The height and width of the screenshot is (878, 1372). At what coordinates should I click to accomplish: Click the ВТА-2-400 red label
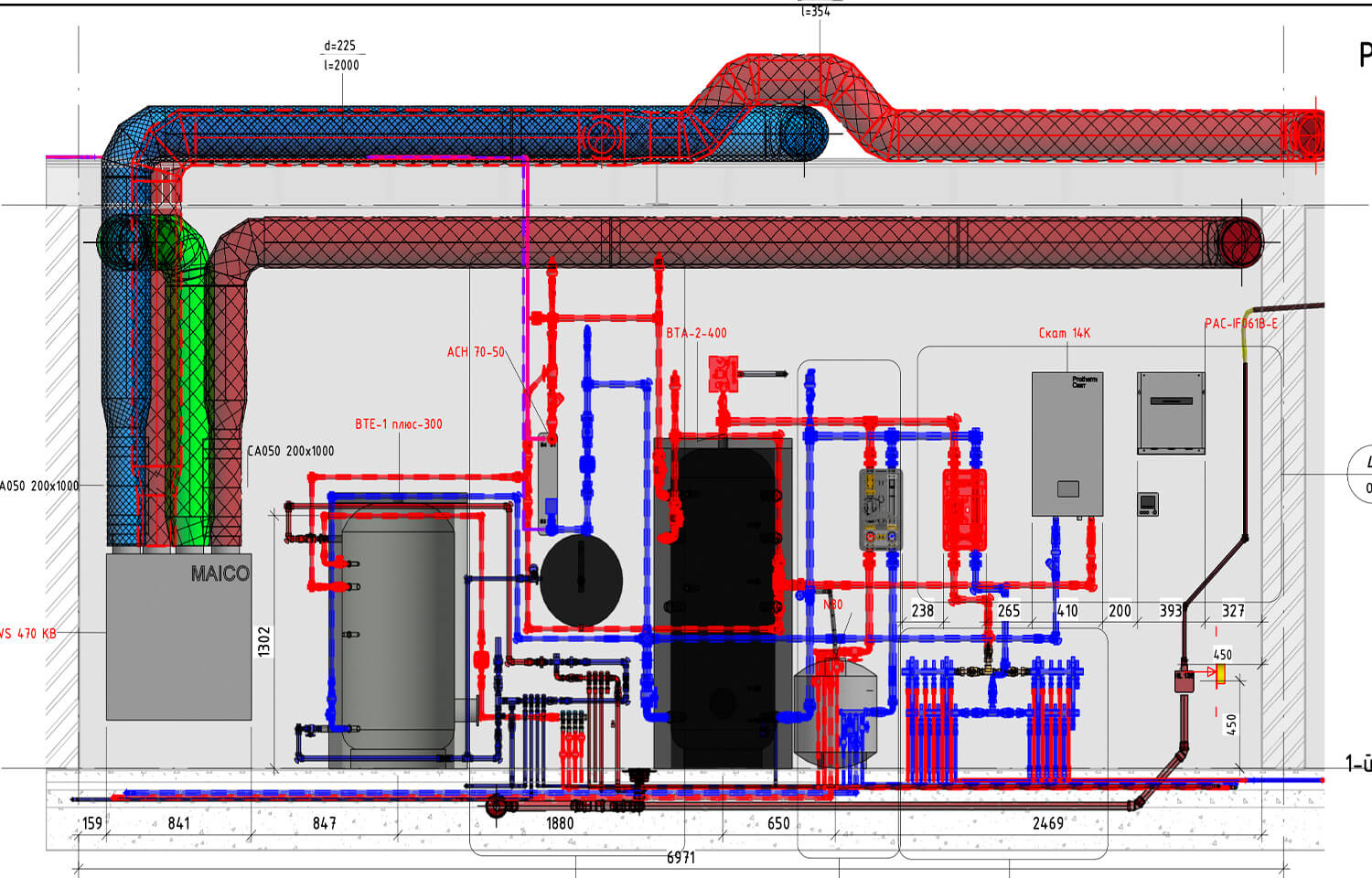(696, 334)
